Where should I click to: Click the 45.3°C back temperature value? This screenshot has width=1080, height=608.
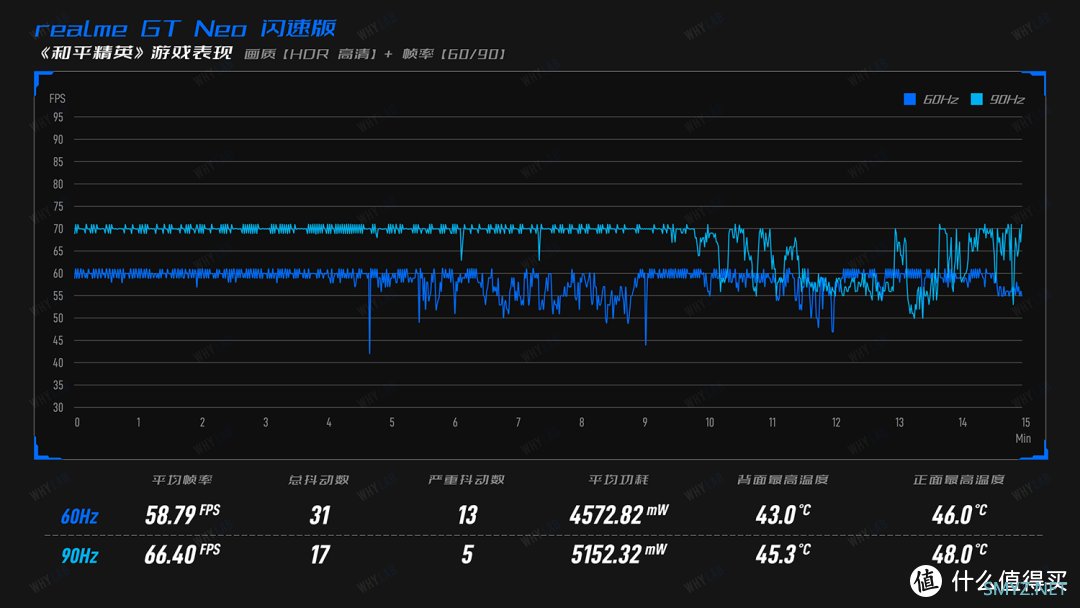[x=783, y=554]
